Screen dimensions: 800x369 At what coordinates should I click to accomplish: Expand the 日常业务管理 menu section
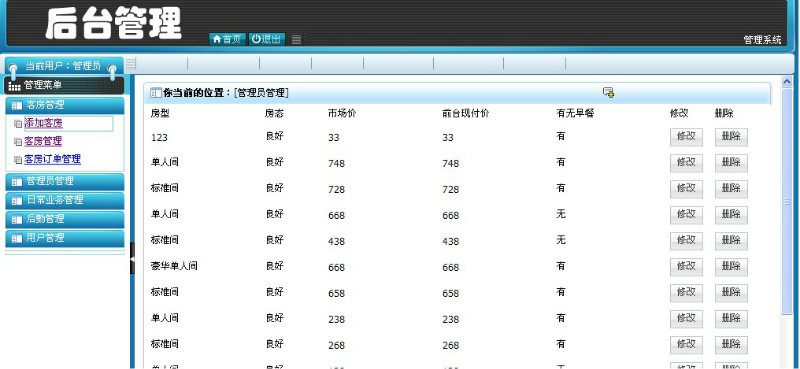coord(65,200)
